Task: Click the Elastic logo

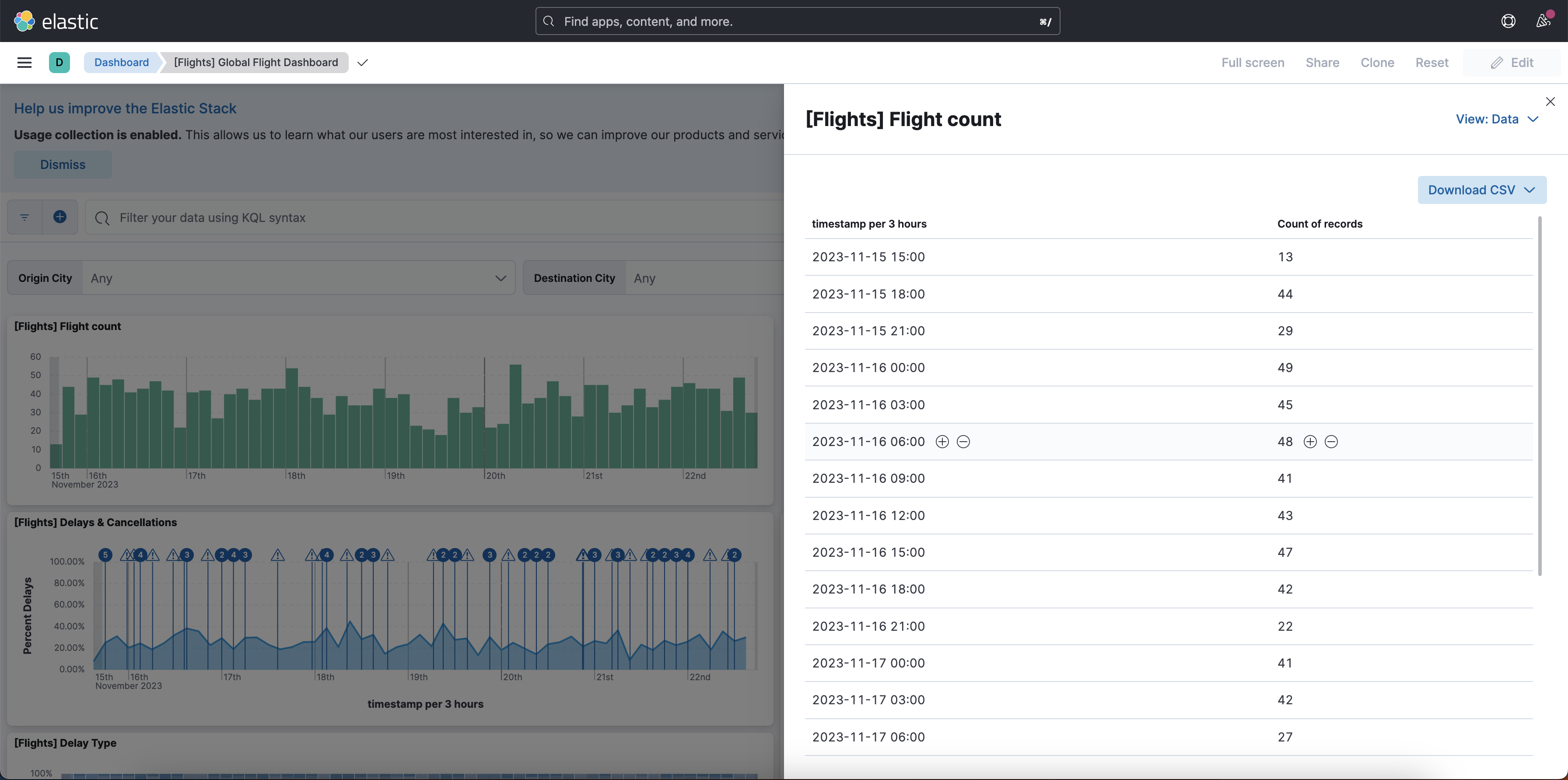Action: tap(56, 21)
